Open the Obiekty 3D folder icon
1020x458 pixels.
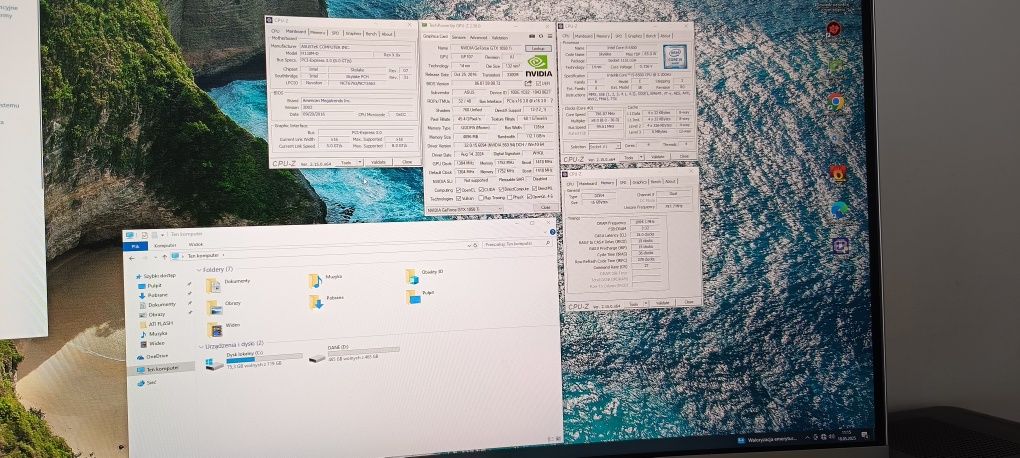pos(412,276)
